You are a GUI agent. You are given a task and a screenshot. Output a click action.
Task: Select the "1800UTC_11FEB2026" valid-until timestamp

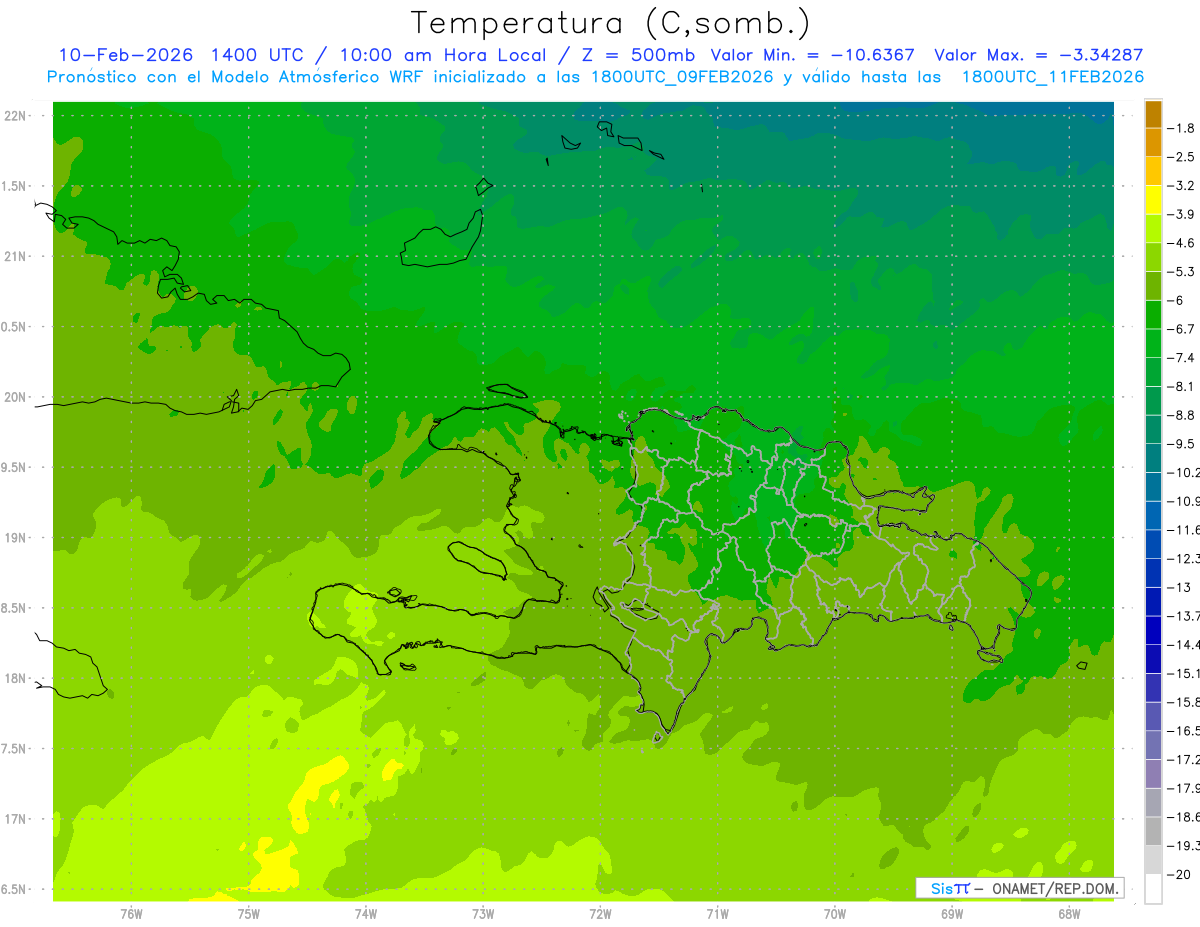(x=1052, y=77)
